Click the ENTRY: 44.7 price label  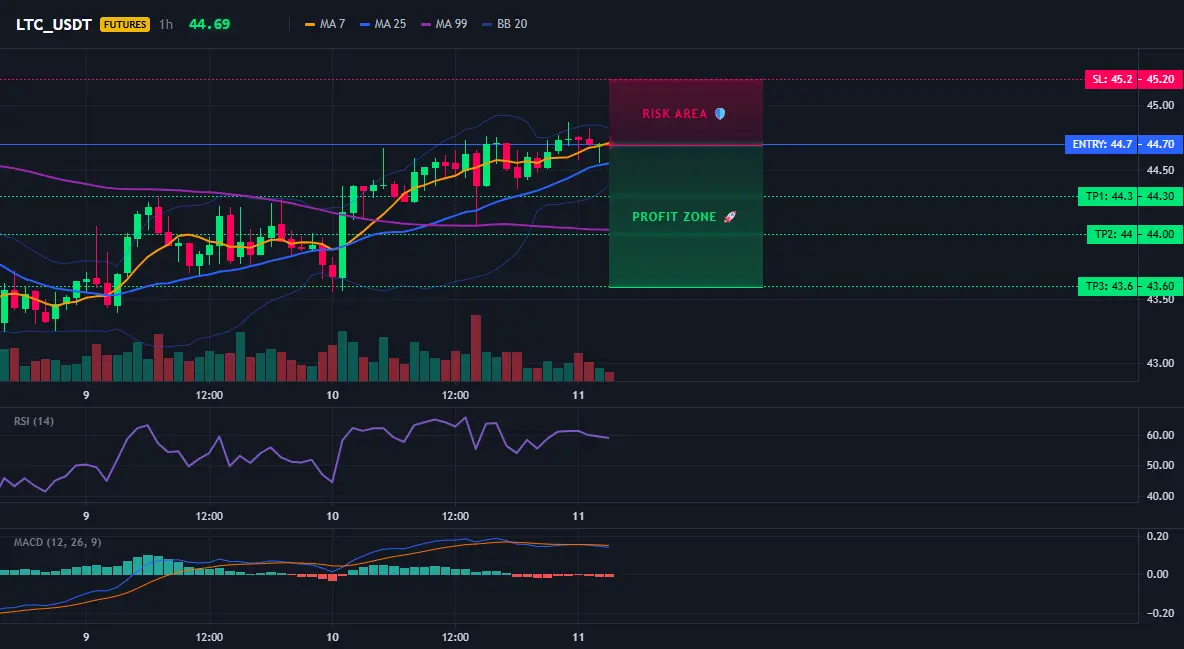point(1101,144)
